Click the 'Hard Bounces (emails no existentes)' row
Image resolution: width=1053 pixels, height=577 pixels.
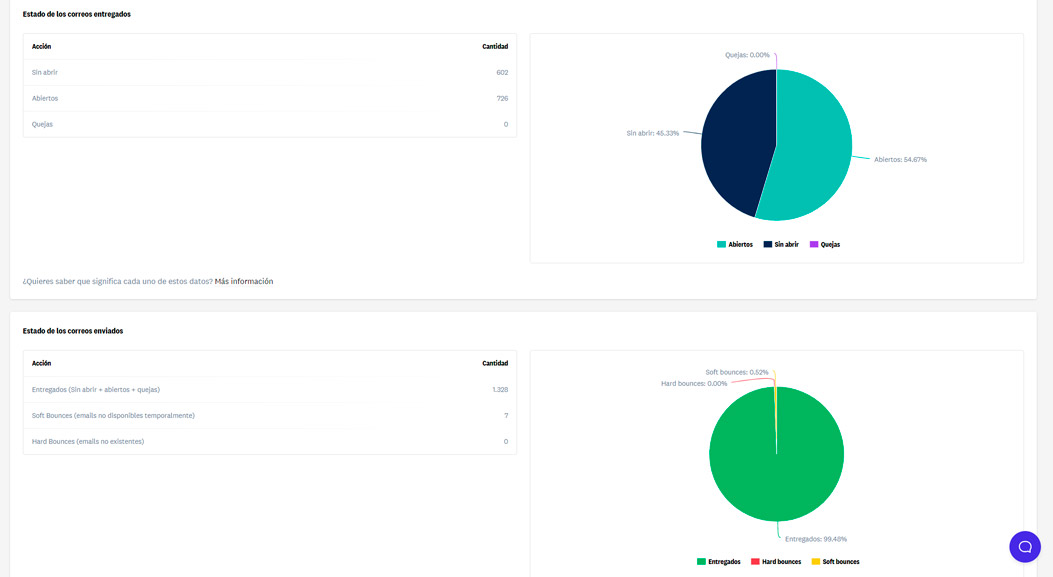click(x=270, y=441)
